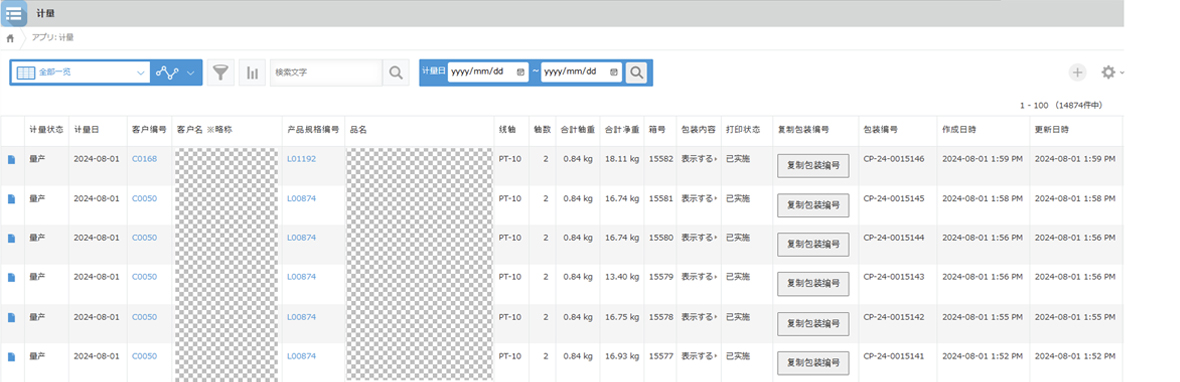The width and height of the screenshot is (1180, 382).
Task: Click the 计量状态 column header
Action: (46, 129)
